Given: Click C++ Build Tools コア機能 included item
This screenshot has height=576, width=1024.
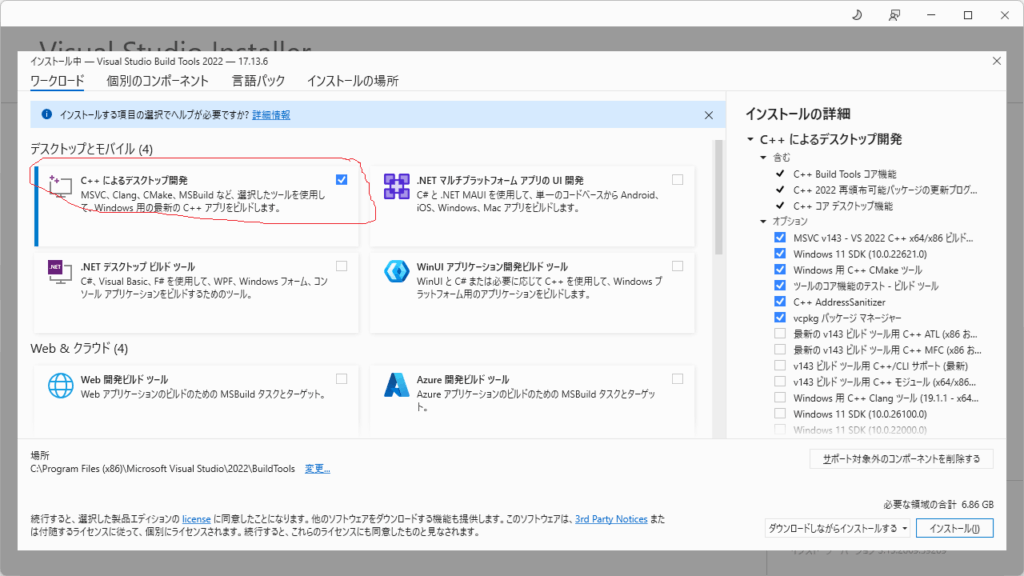Looking at the screenshot, I should tap(844, 174).
